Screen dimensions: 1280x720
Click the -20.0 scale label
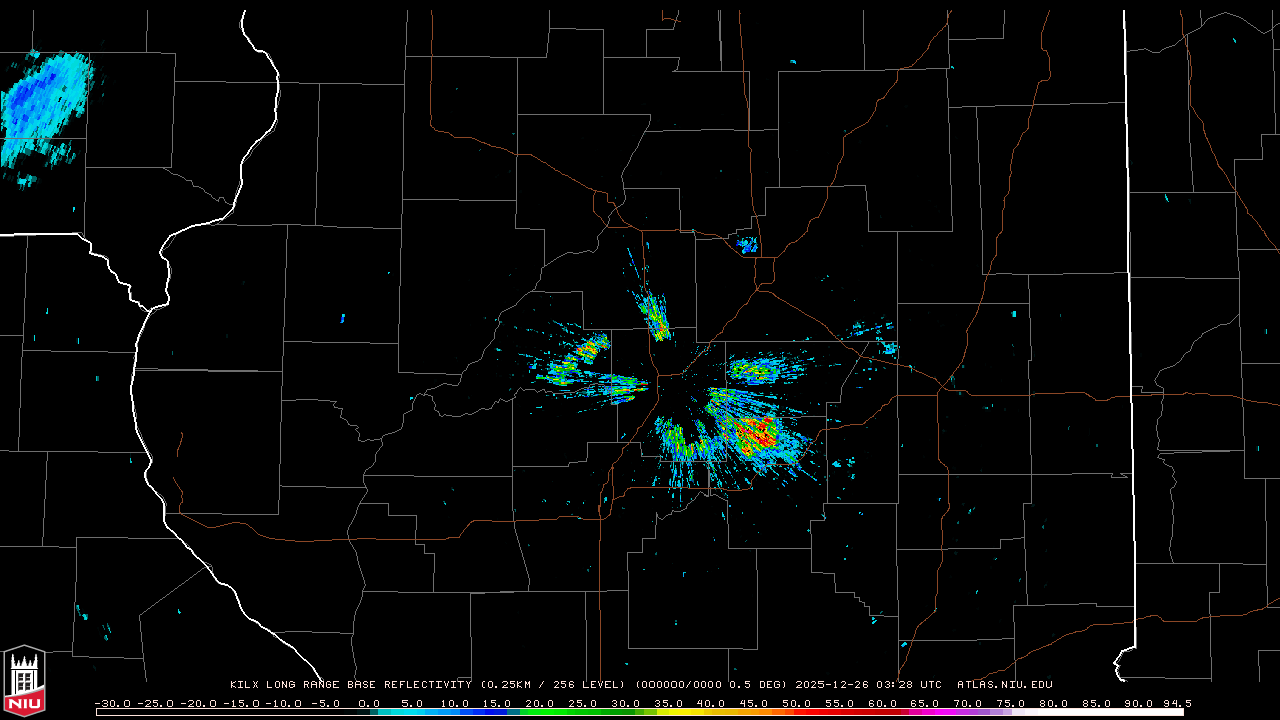click(x=197, y=703)
